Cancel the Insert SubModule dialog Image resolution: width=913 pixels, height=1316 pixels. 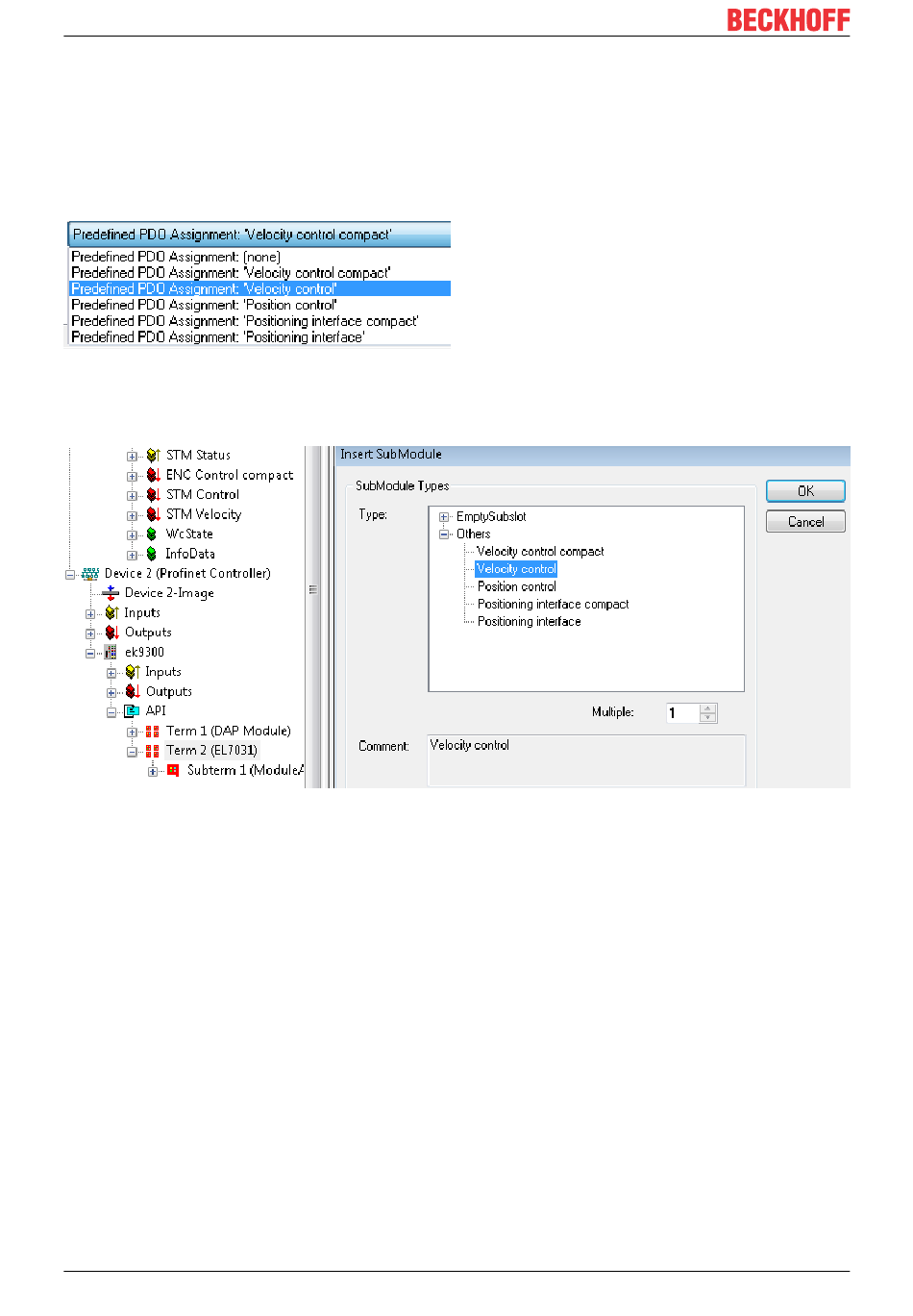tap(805, 522)
